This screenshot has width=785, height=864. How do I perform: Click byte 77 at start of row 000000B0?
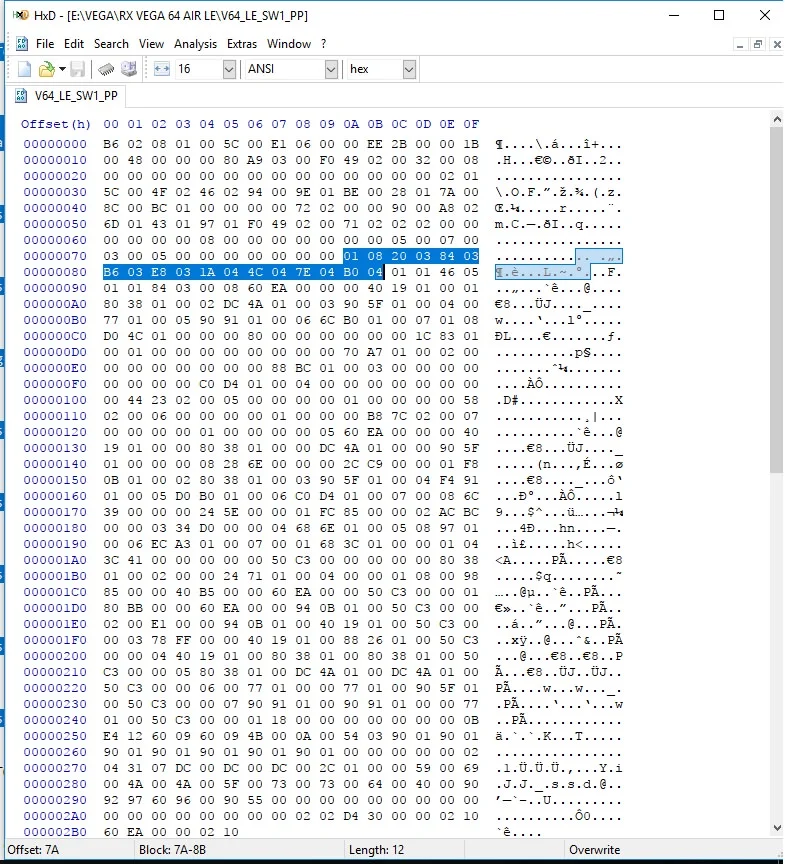(x=111, y=320)
